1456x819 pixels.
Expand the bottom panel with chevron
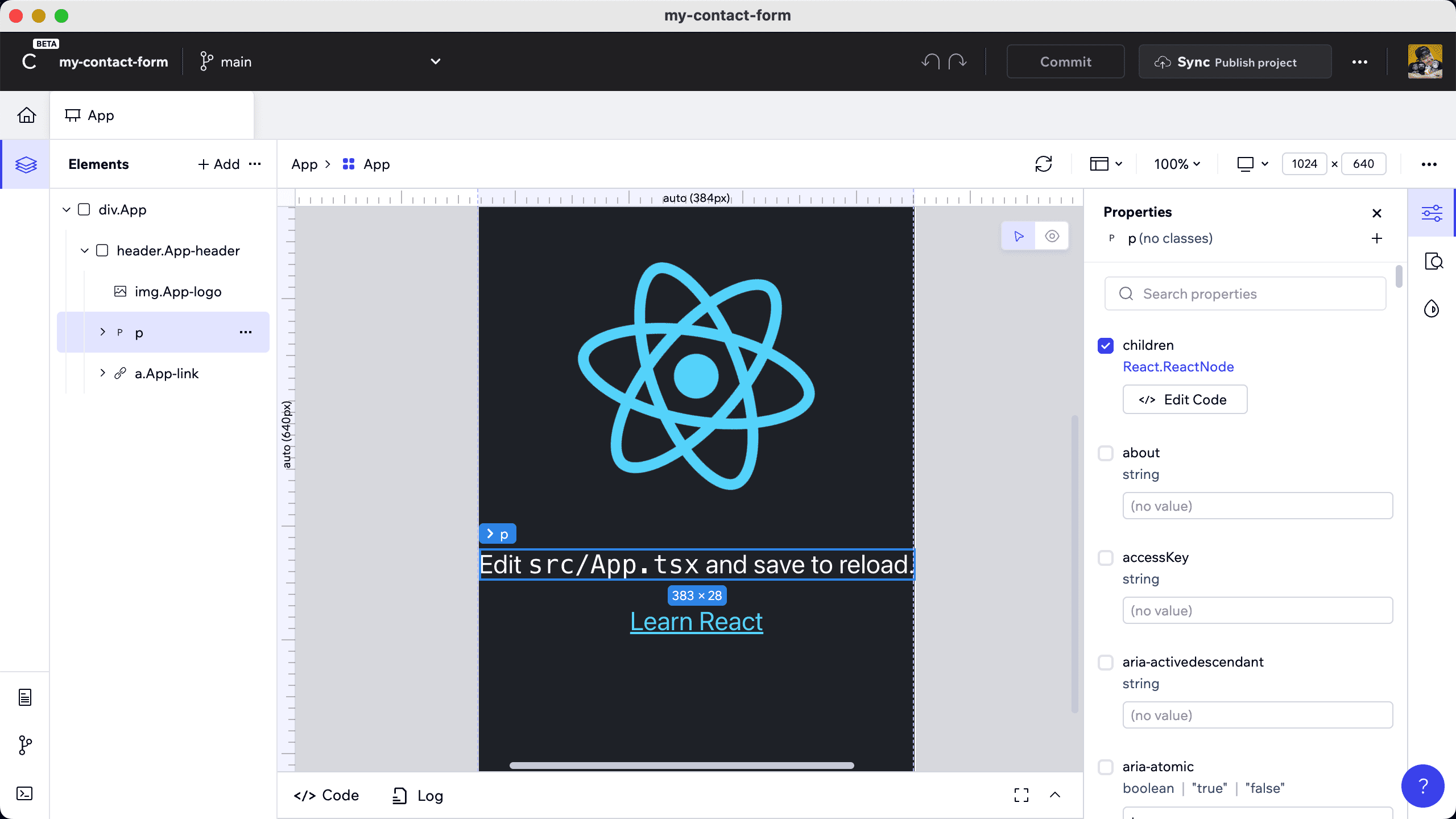point(1055,795)
